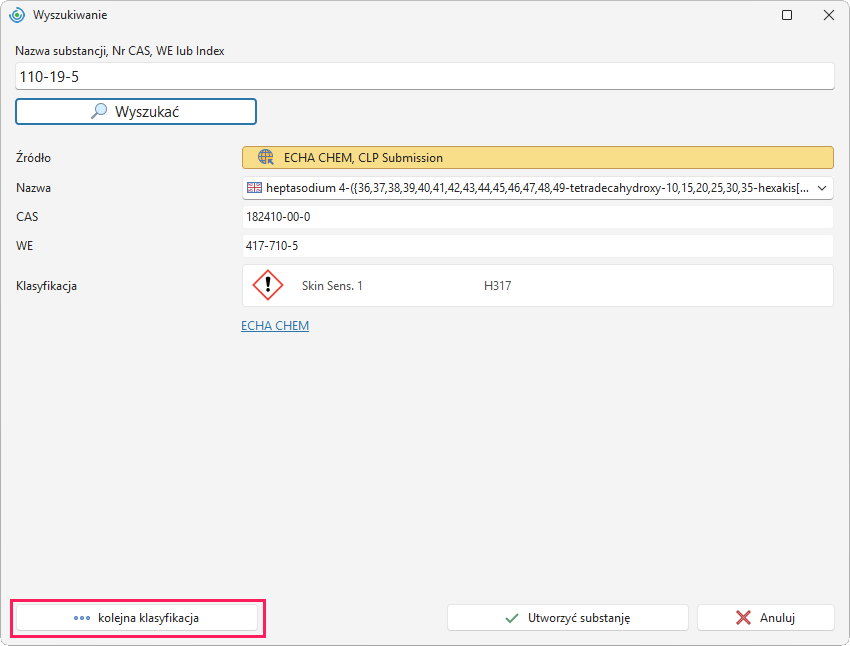Expand the Nazwa substance name dropdown

(822, 188)
